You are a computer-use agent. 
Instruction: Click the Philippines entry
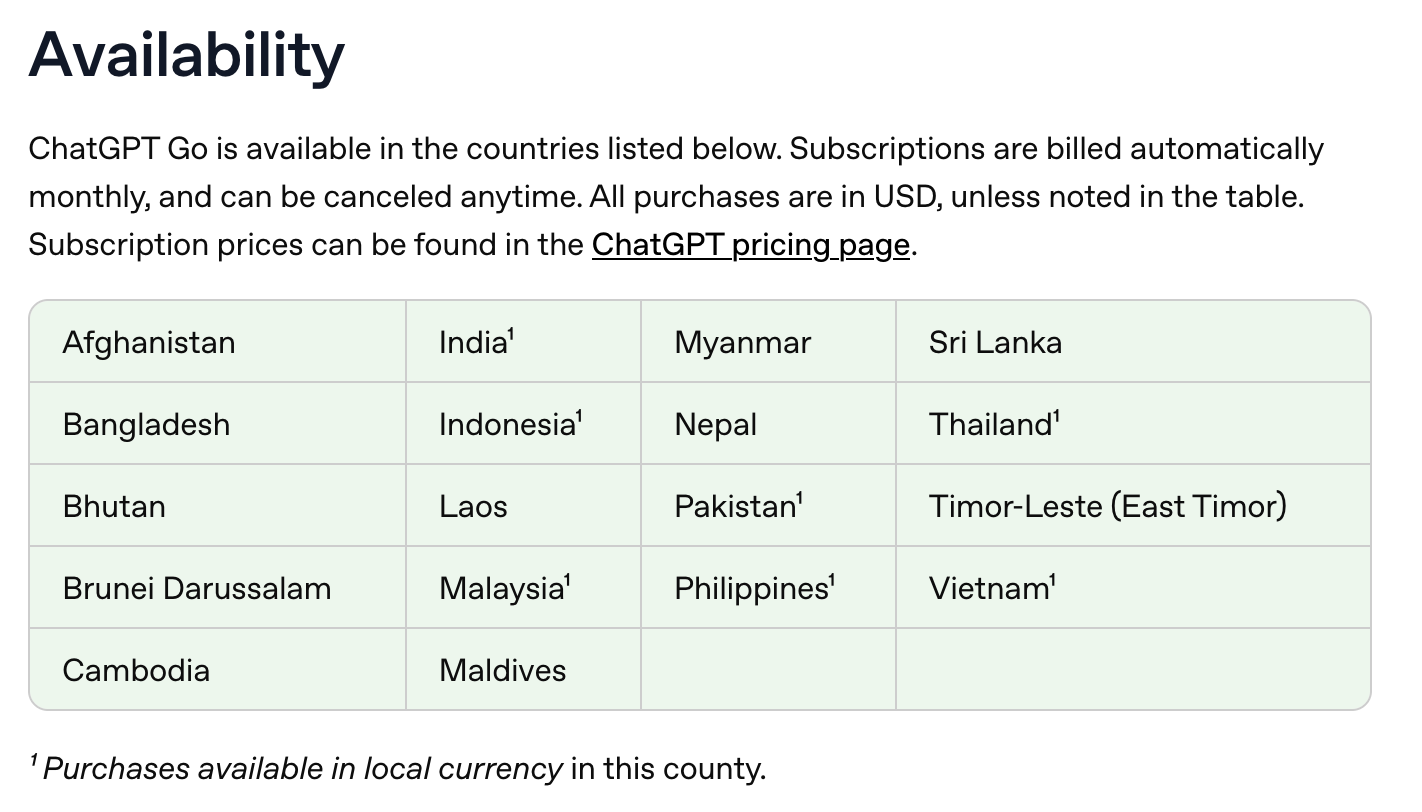[752, 589]
